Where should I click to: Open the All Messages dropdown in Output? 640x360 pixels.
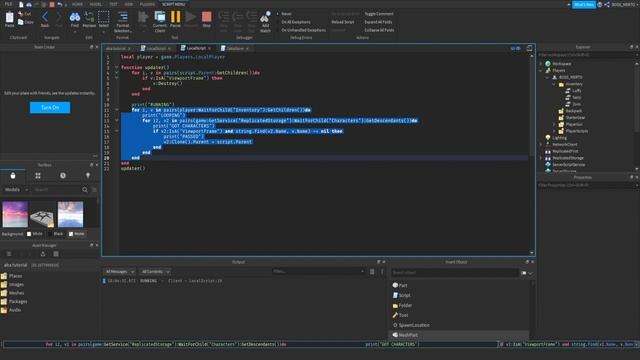pyautogui.click(x=120, y=271)
